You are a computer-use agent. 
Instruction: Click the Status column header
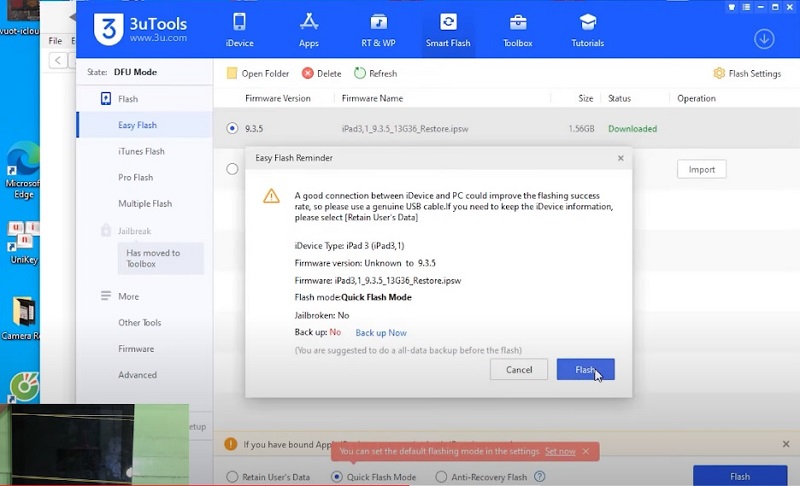pyautogui.click(x=619, y=98)
